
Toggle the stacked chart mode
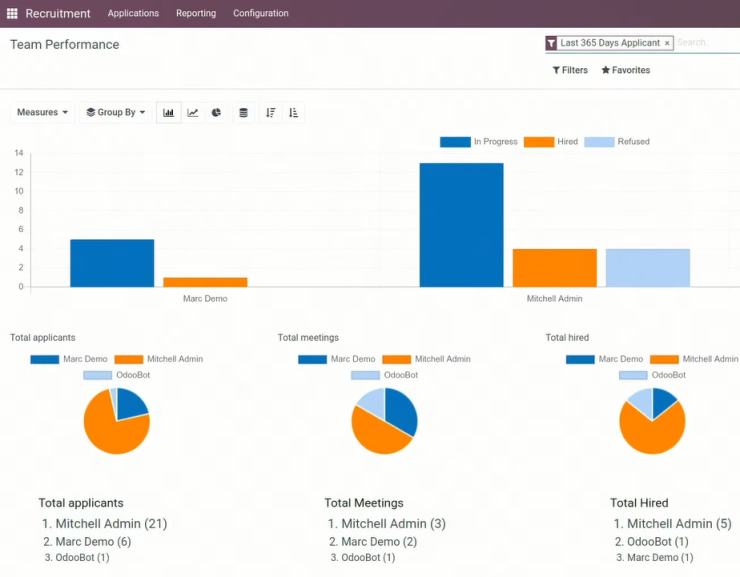tap(244, 112)
